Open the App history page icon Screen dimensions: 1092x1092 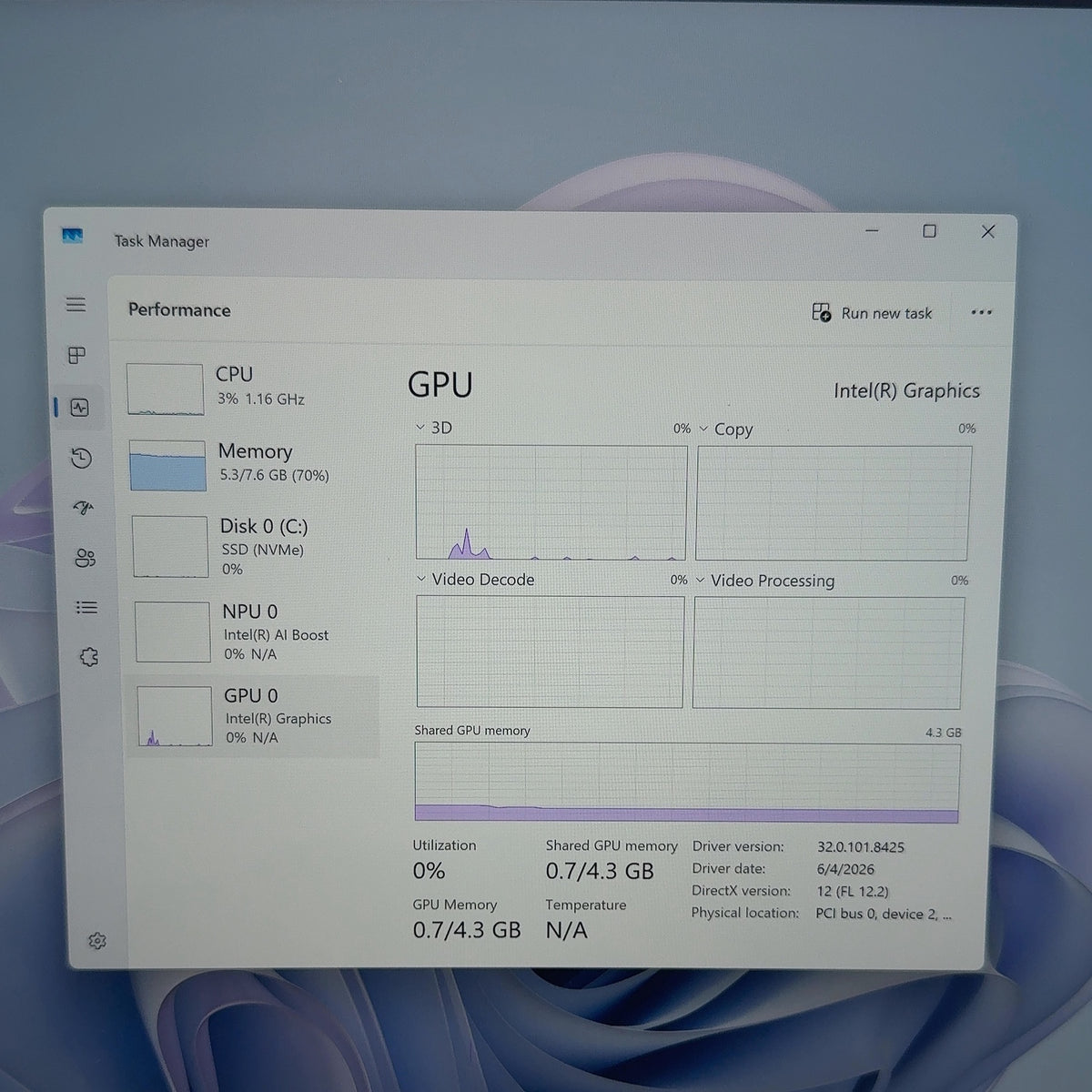(x=81, y=458)
